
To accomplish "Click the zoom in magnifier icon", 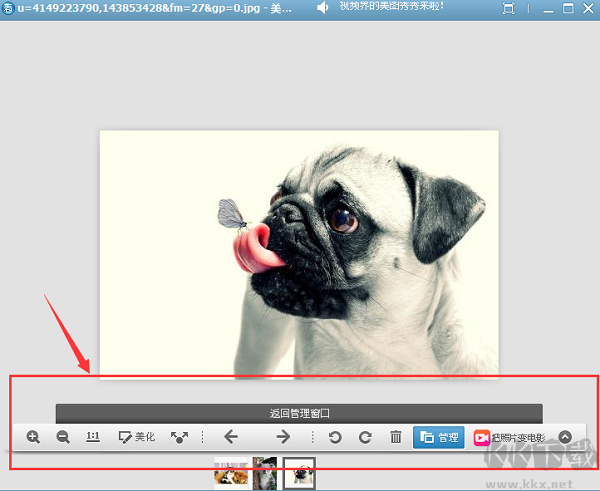I will pos(33,437).
